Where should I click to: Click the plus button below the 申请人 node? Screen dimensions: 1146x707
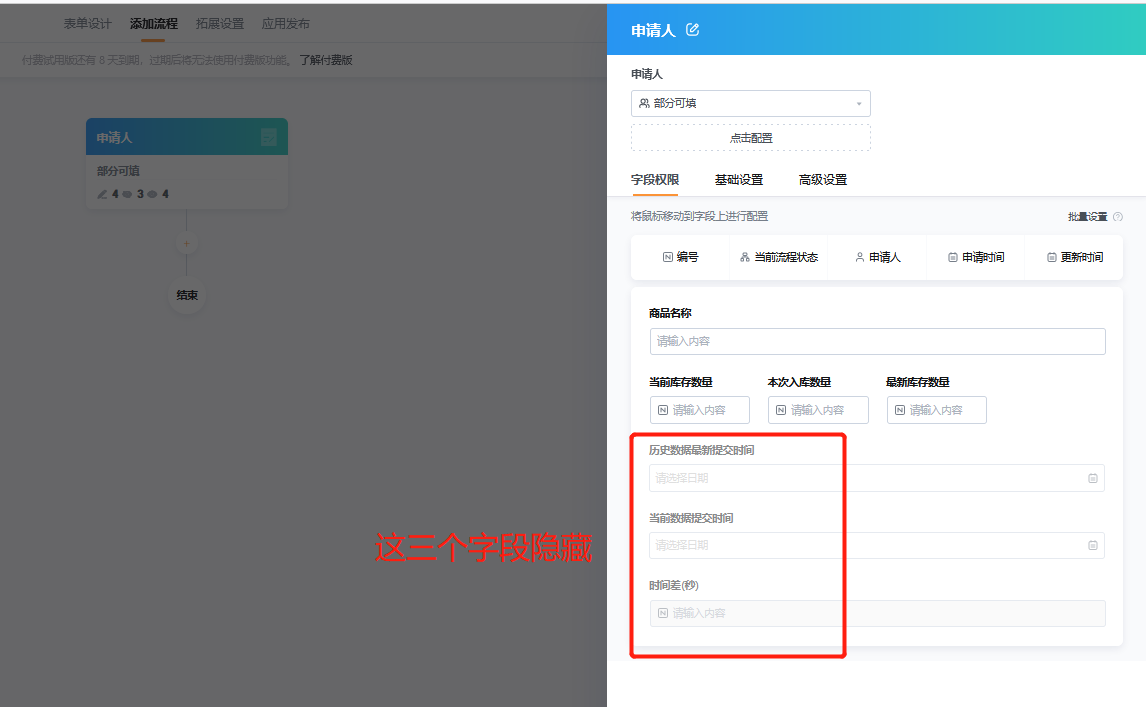coord(186,243)
